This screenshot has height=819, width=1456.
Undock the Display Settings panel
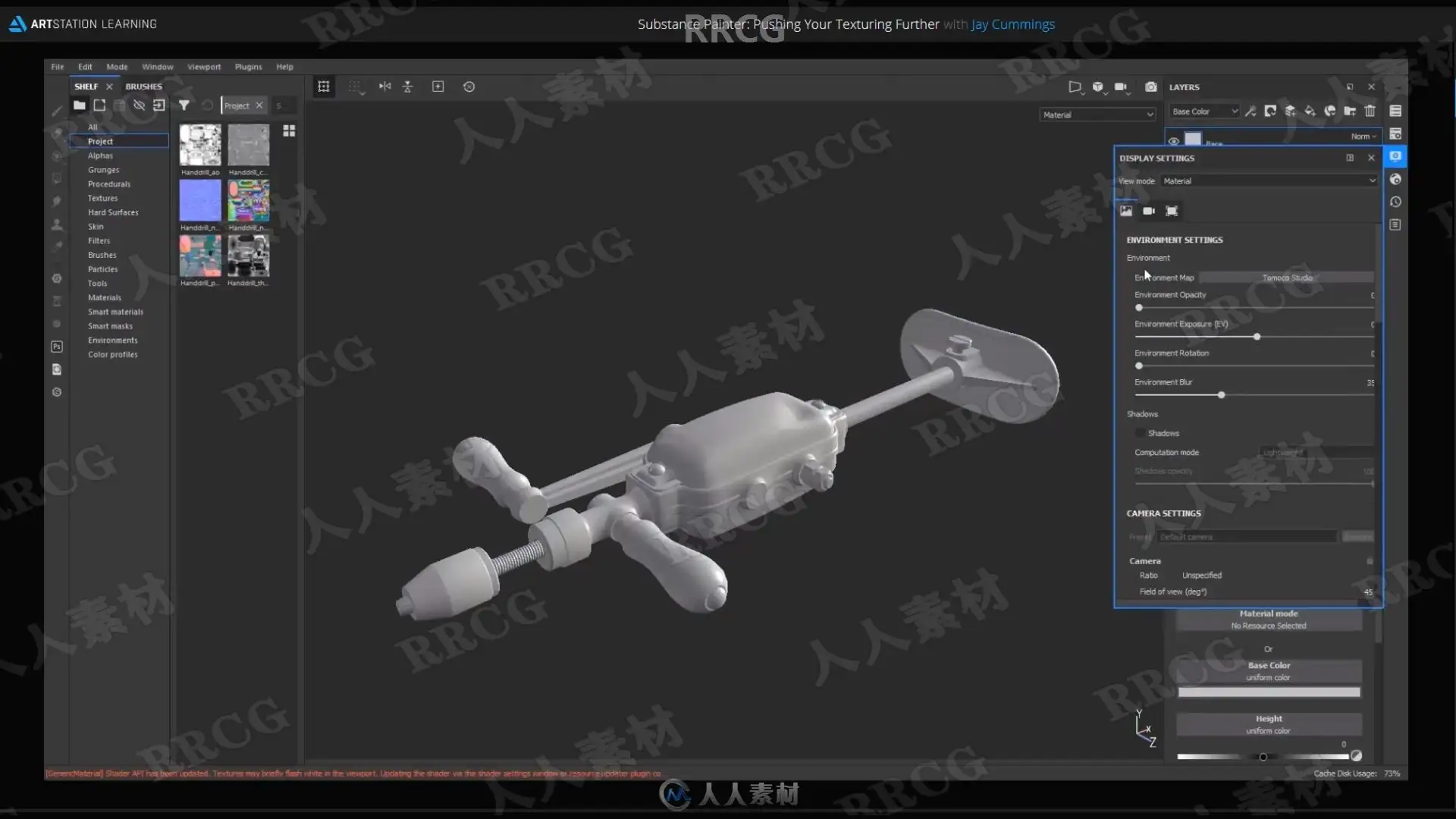point(1350,158)
